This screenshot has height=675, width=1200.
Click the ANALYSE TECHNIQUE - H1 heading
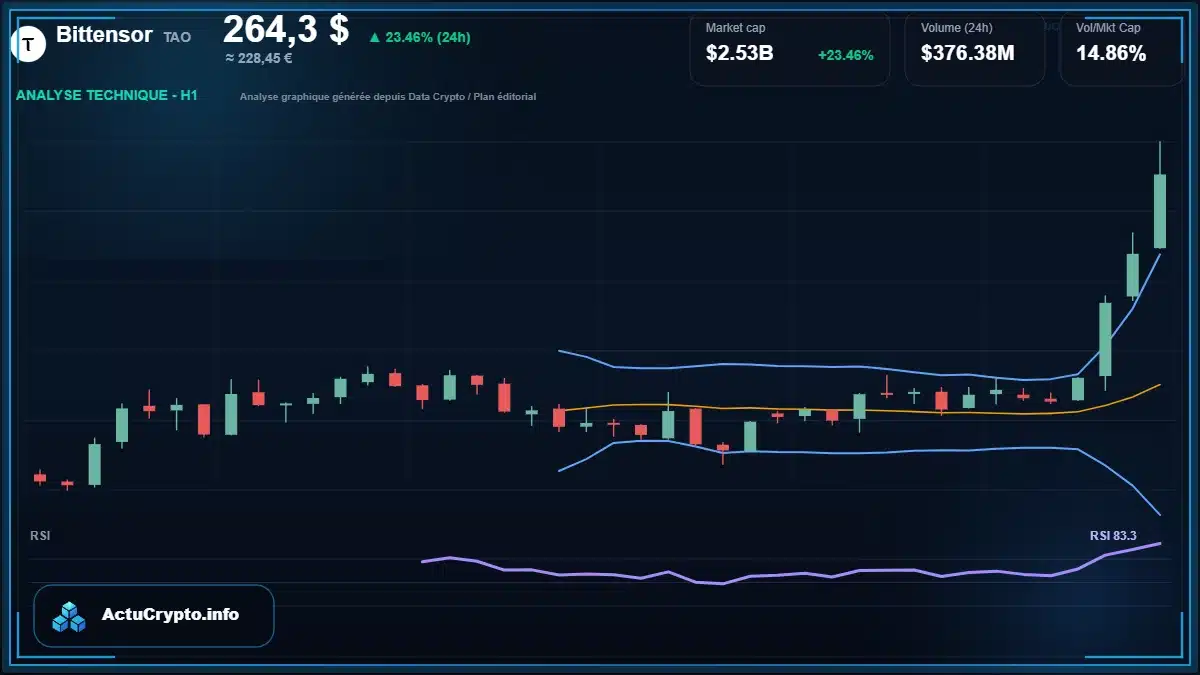[x=107, y=96]
